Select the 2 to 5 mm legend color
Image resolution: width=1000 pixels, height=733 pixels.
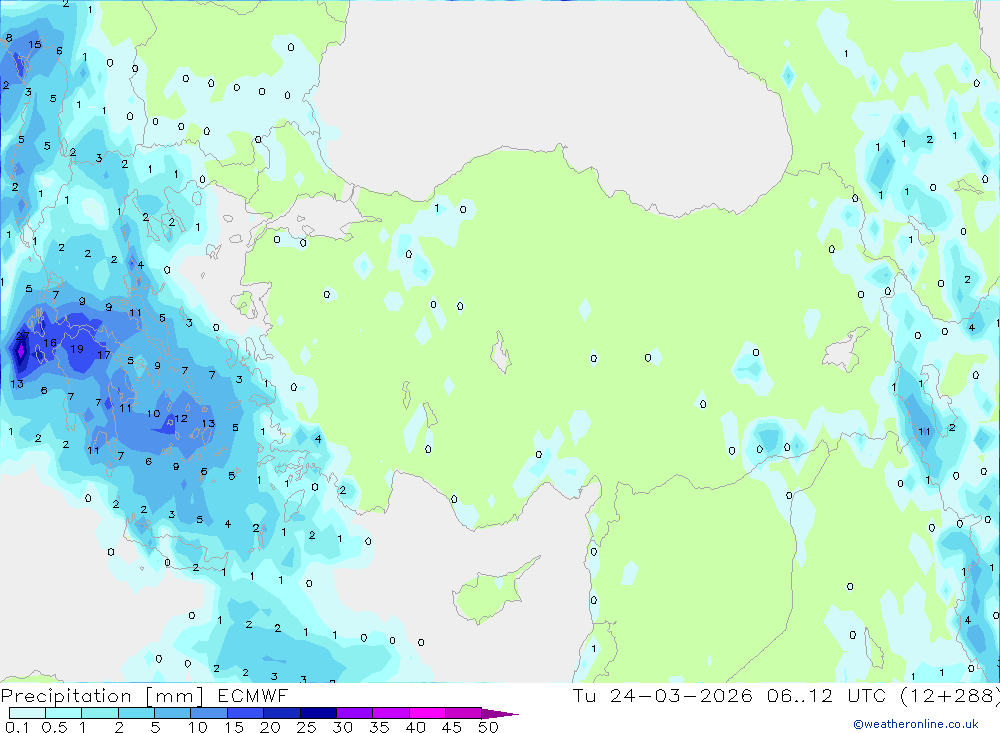tap(136, 713)
